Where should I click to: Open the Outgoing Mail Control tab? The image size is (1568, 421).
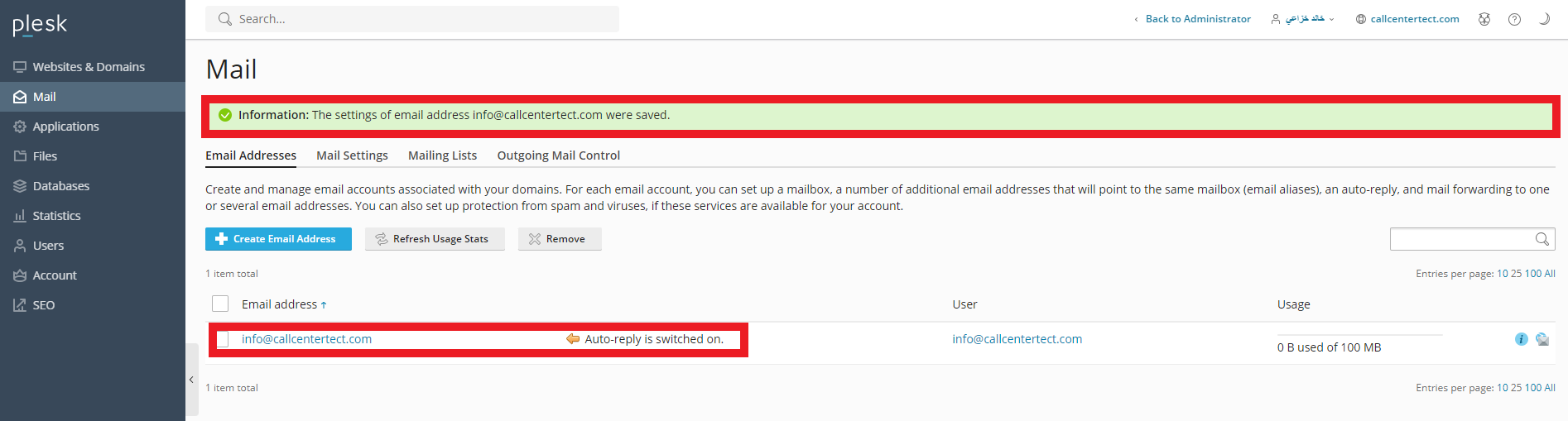point(558,155)
